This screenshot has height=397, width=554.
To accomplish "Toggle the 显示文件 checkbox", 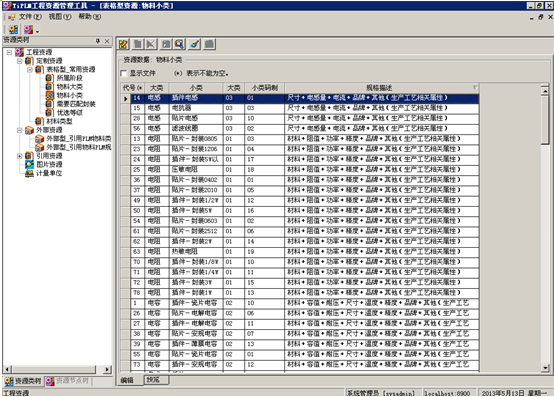I will click(124, 73).
